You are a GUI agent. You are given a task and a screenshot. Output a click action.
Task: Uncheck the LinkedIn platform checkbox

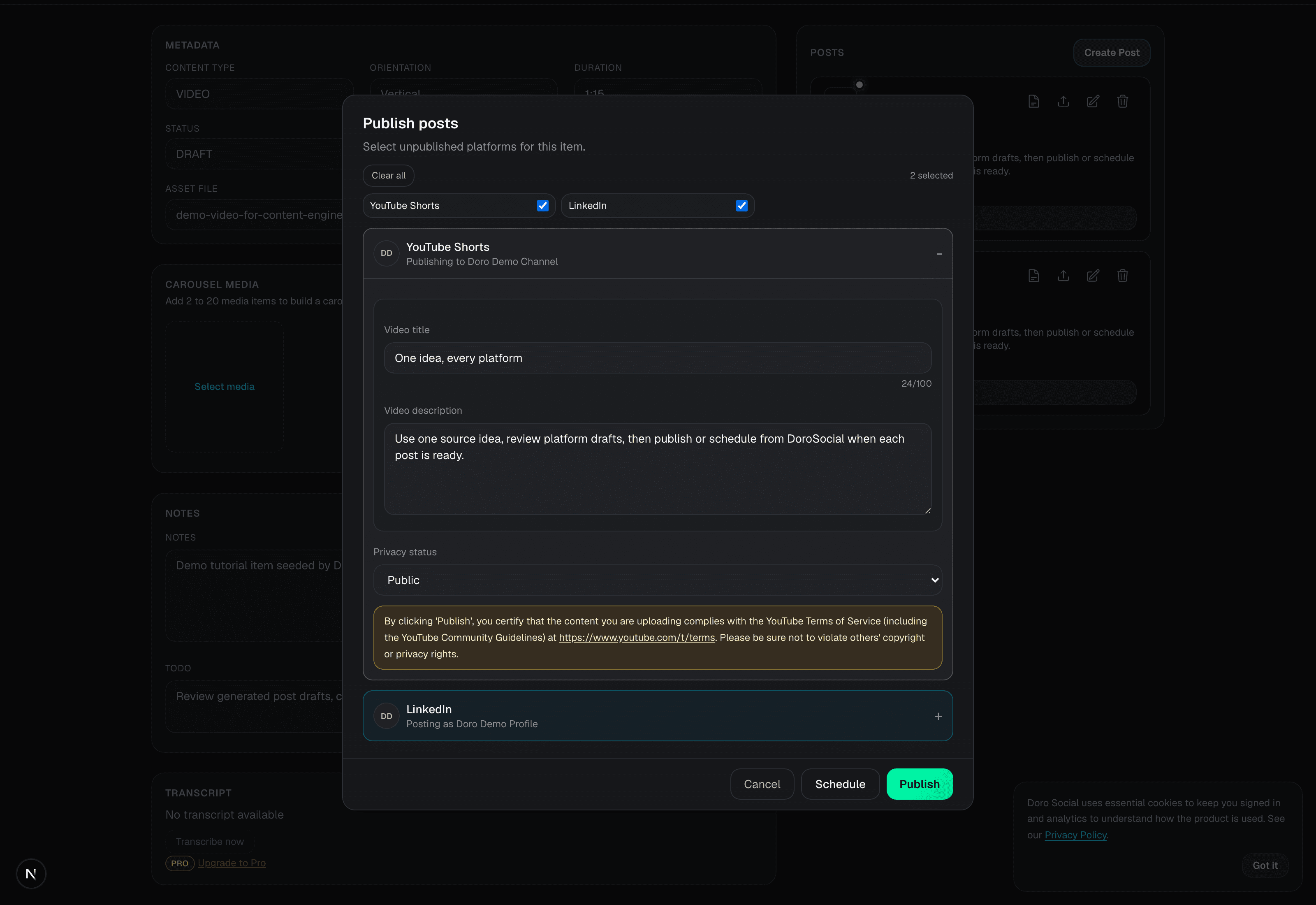(741, 206)
